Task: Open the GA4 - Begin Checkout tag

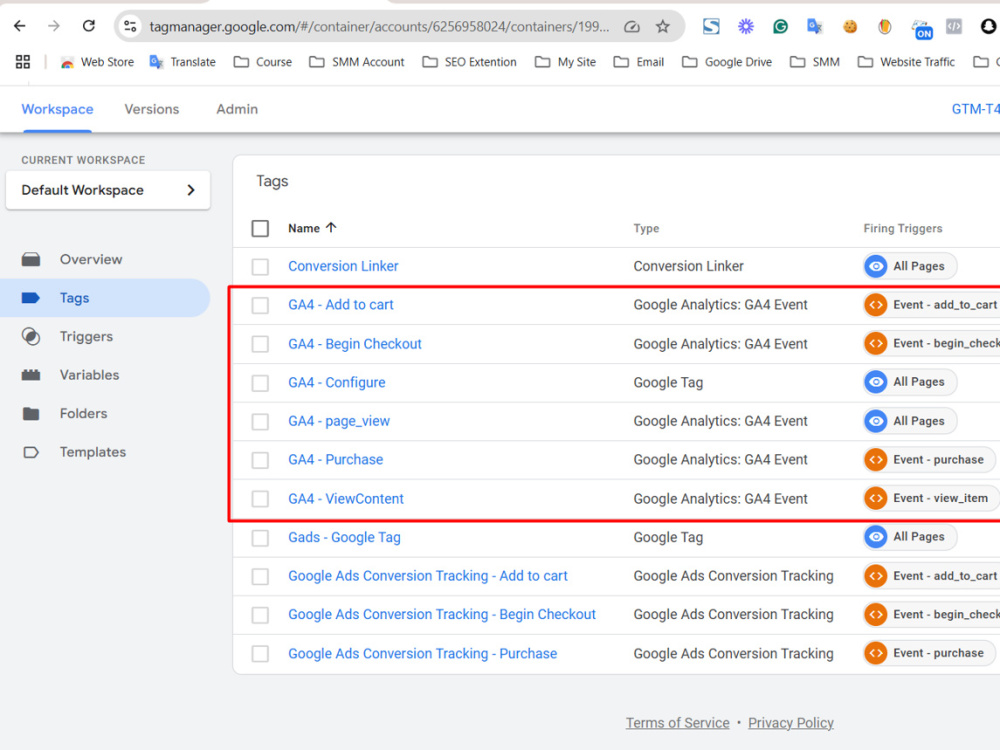Action: coord(355,344)
